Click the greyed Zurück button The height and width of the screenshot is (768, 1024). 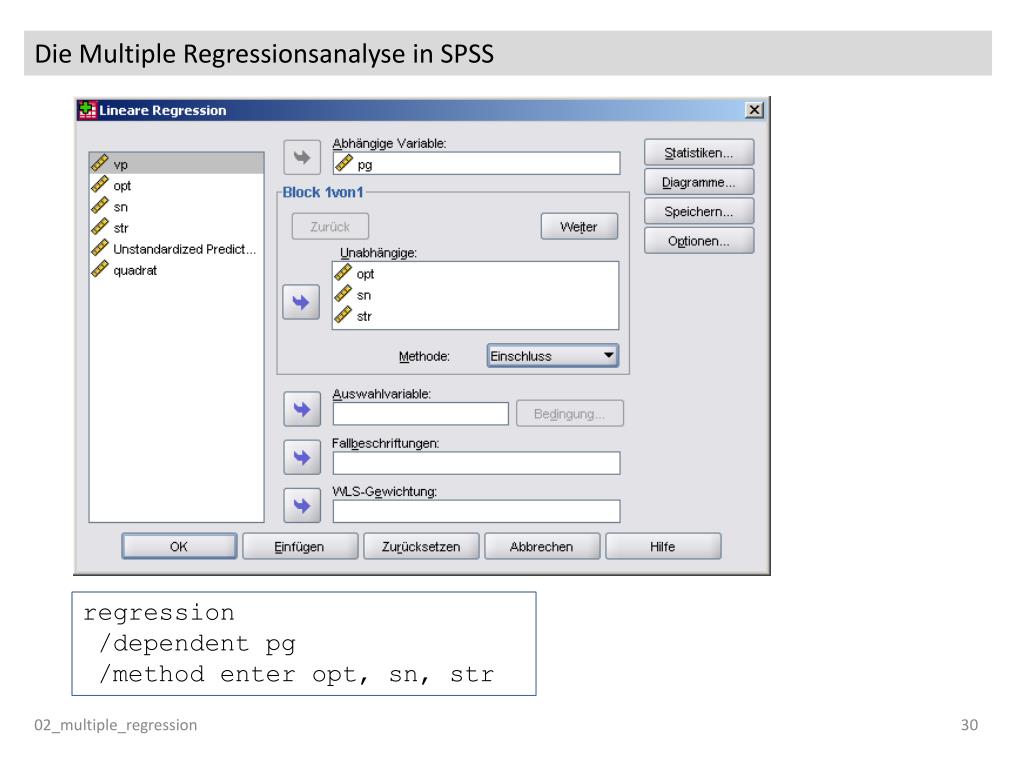330,227
